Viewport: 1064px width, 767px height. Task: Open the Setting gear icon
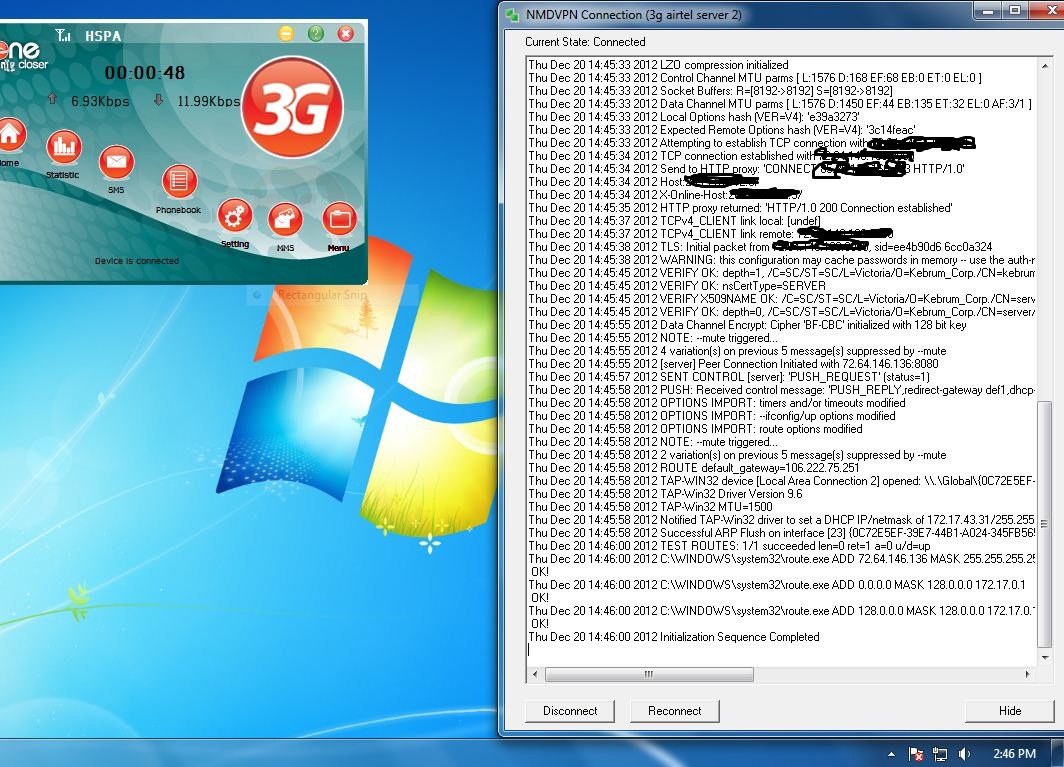point(235,217)
